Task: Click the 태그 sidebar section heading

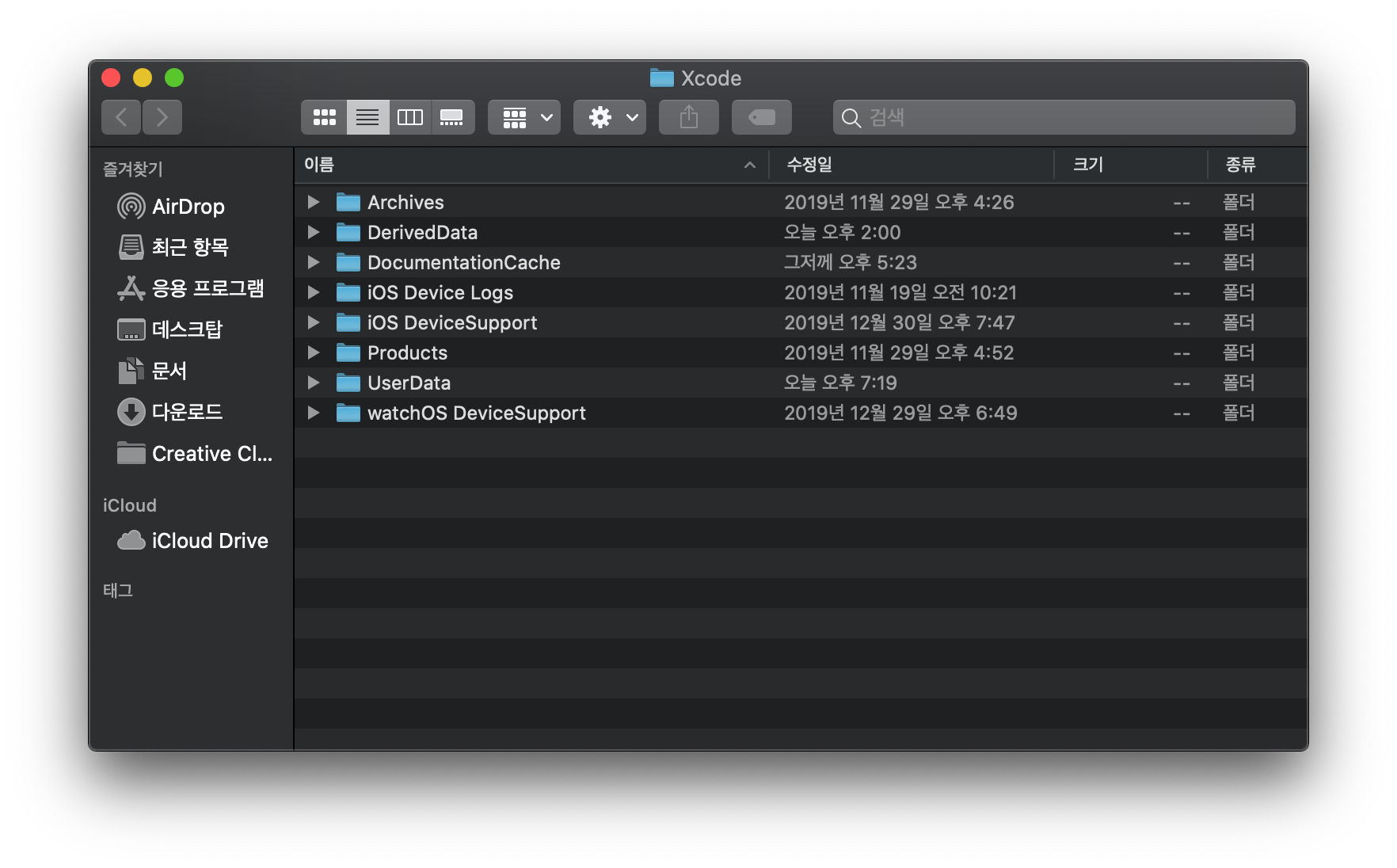Action: point(118,590)
